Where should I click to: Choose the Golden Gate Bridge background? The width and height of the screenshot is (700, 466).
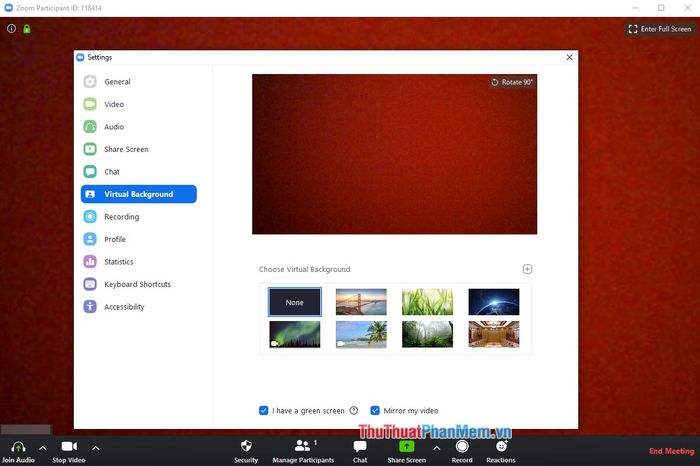(x=361, y=302)
